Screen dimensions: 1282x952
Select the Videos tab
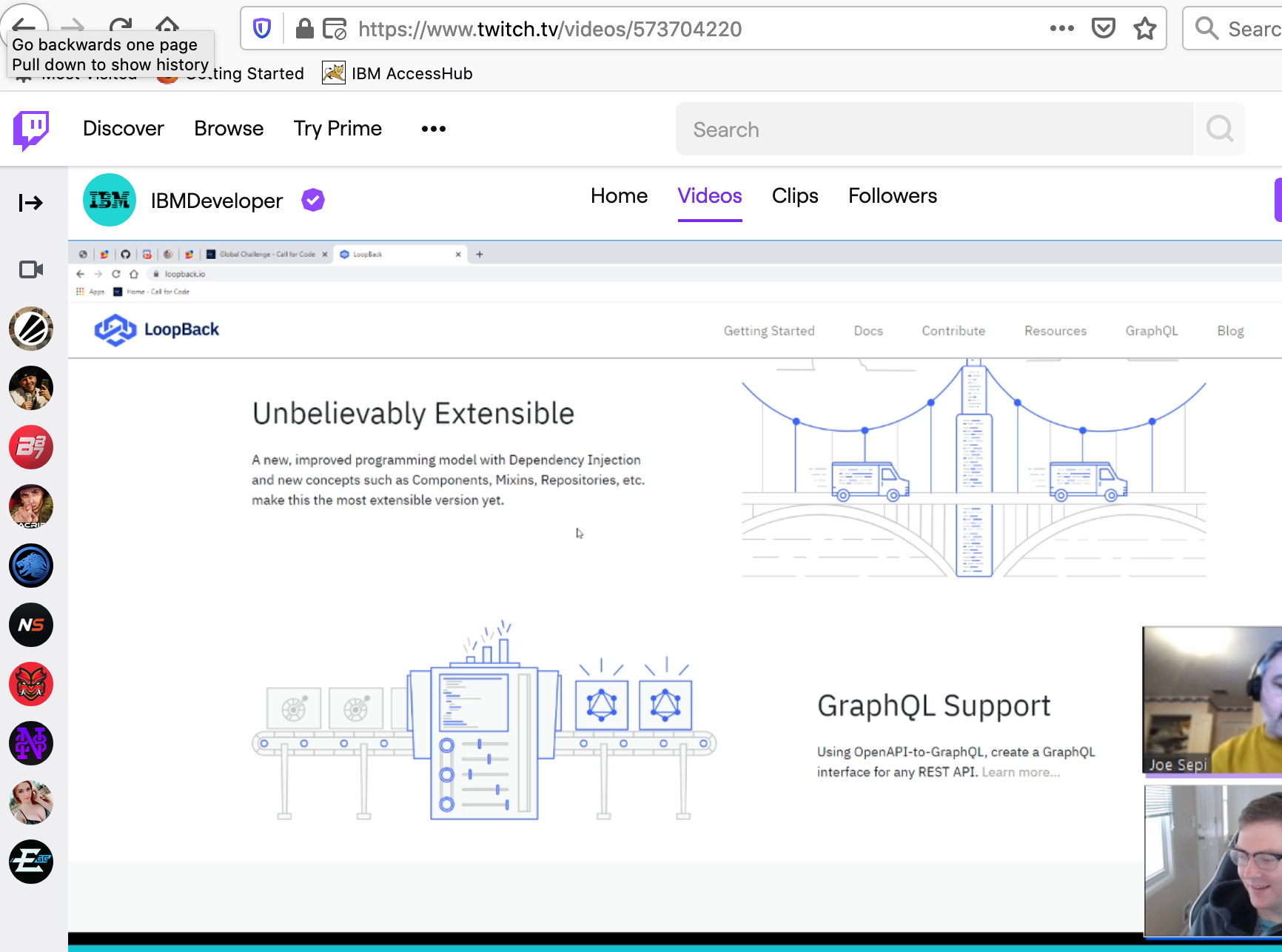710,195
